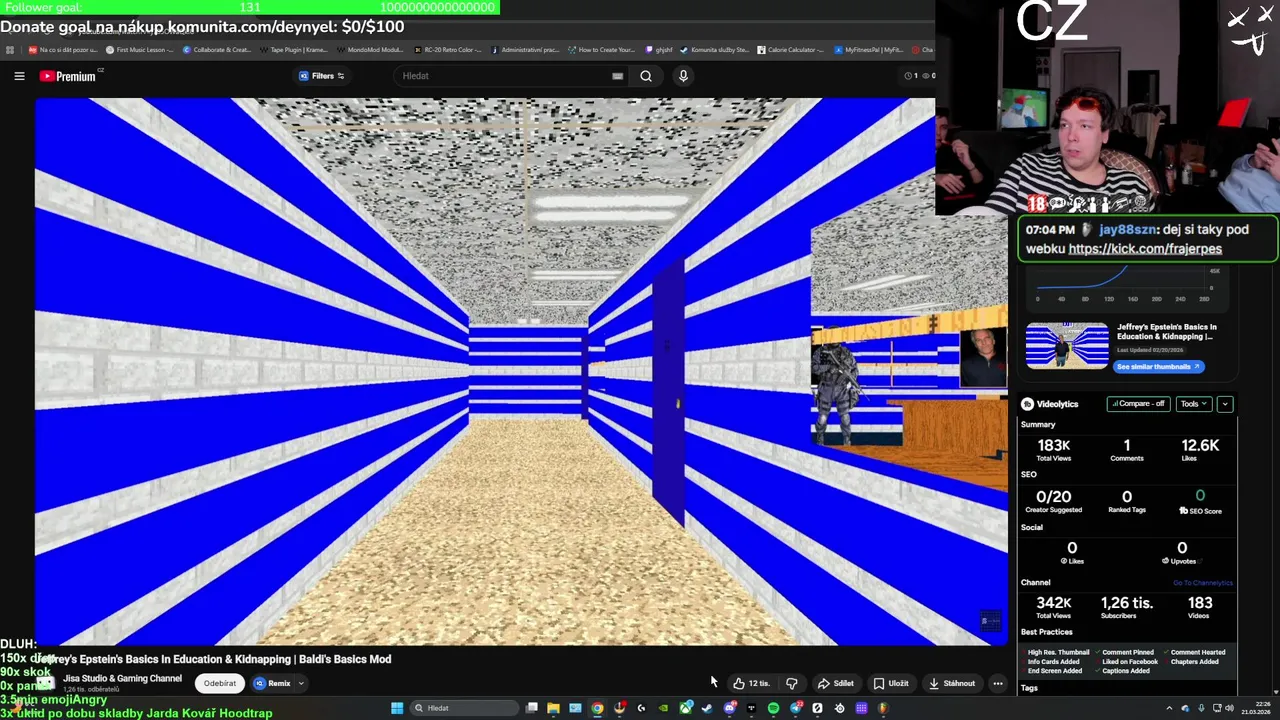The width and height of the screenshot is (1280, 720).
Task: Click the video player to pause
Action: [521, 371]
